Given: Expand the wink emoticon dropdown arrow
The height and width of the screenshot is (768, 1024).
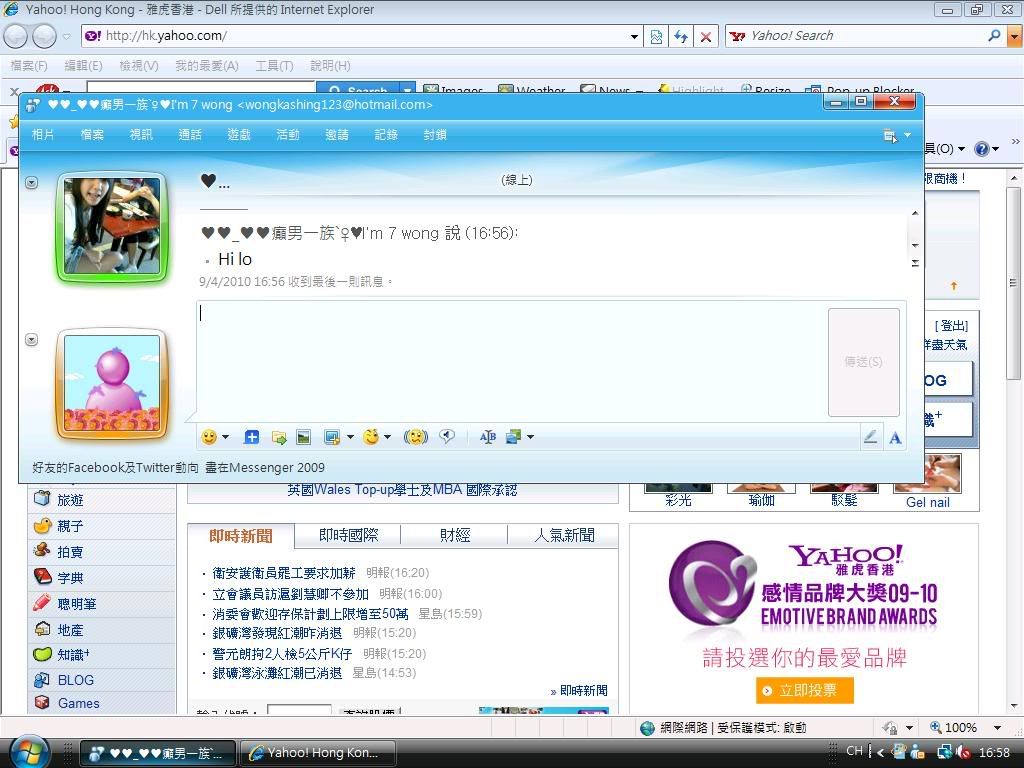Looking at the screenshot, I should (387, 437).
